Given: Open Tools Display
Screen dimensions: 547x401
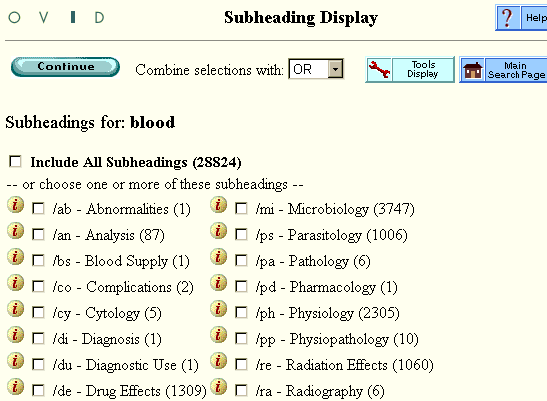Looking at the screenshot, I should pyautogui.click(x=423, y=69).
